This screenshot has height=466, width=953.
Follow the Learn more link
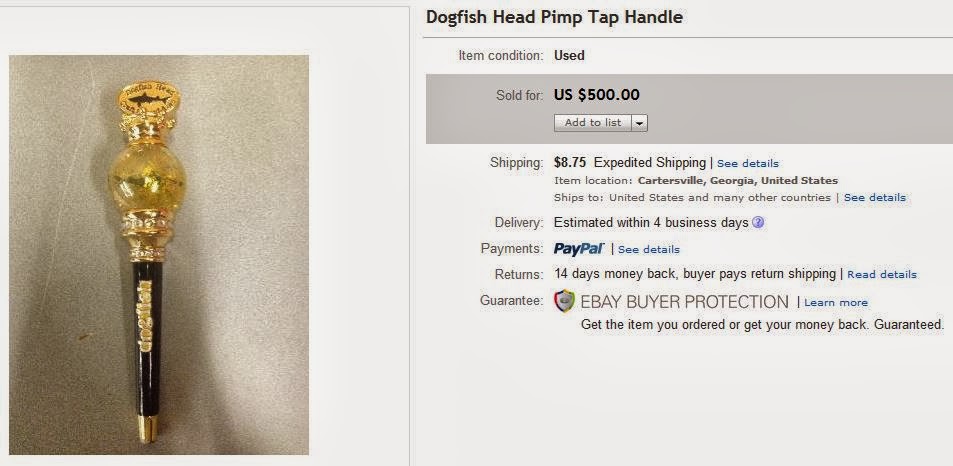(x=835, y=302)
